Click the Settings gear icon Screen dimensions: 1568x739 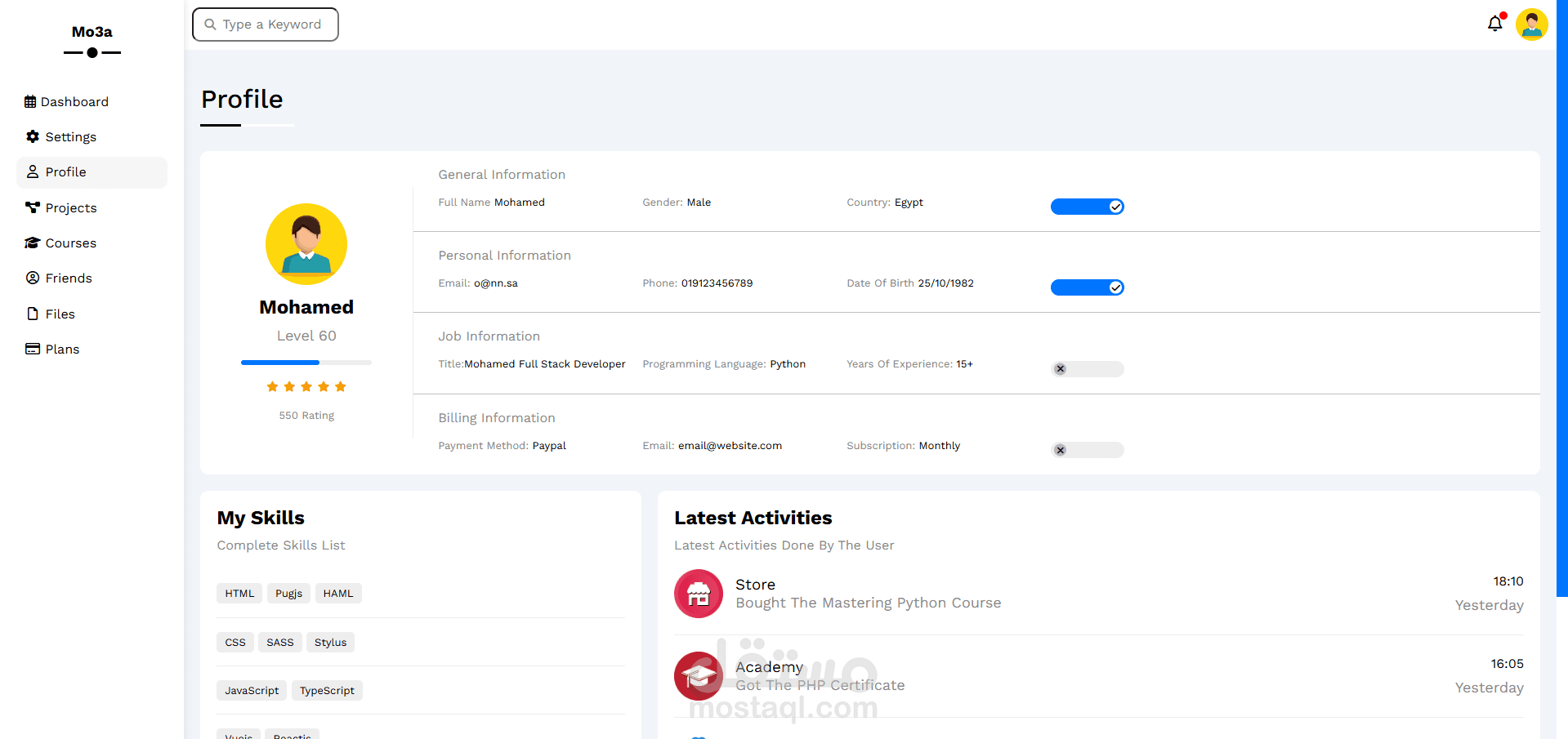click(33, 136)
